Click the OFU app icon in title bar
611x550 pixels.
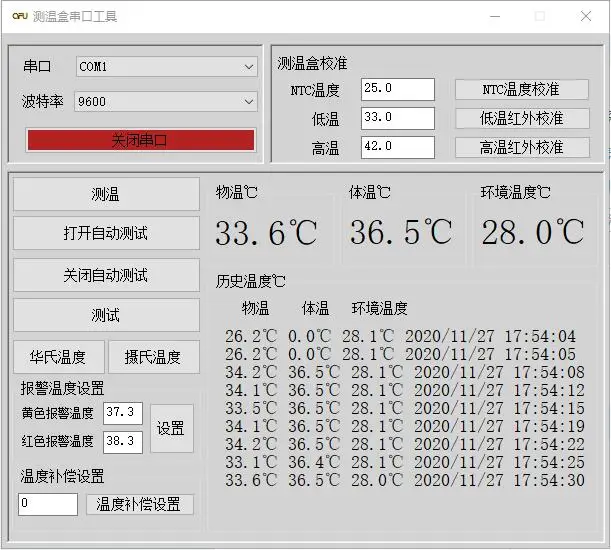(x=20, y=16)
